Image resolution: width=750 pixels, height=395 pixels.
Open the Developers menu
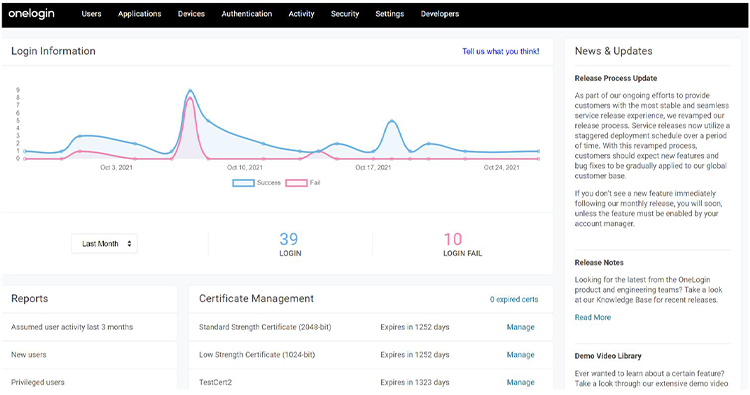click(x=440, y=14)
